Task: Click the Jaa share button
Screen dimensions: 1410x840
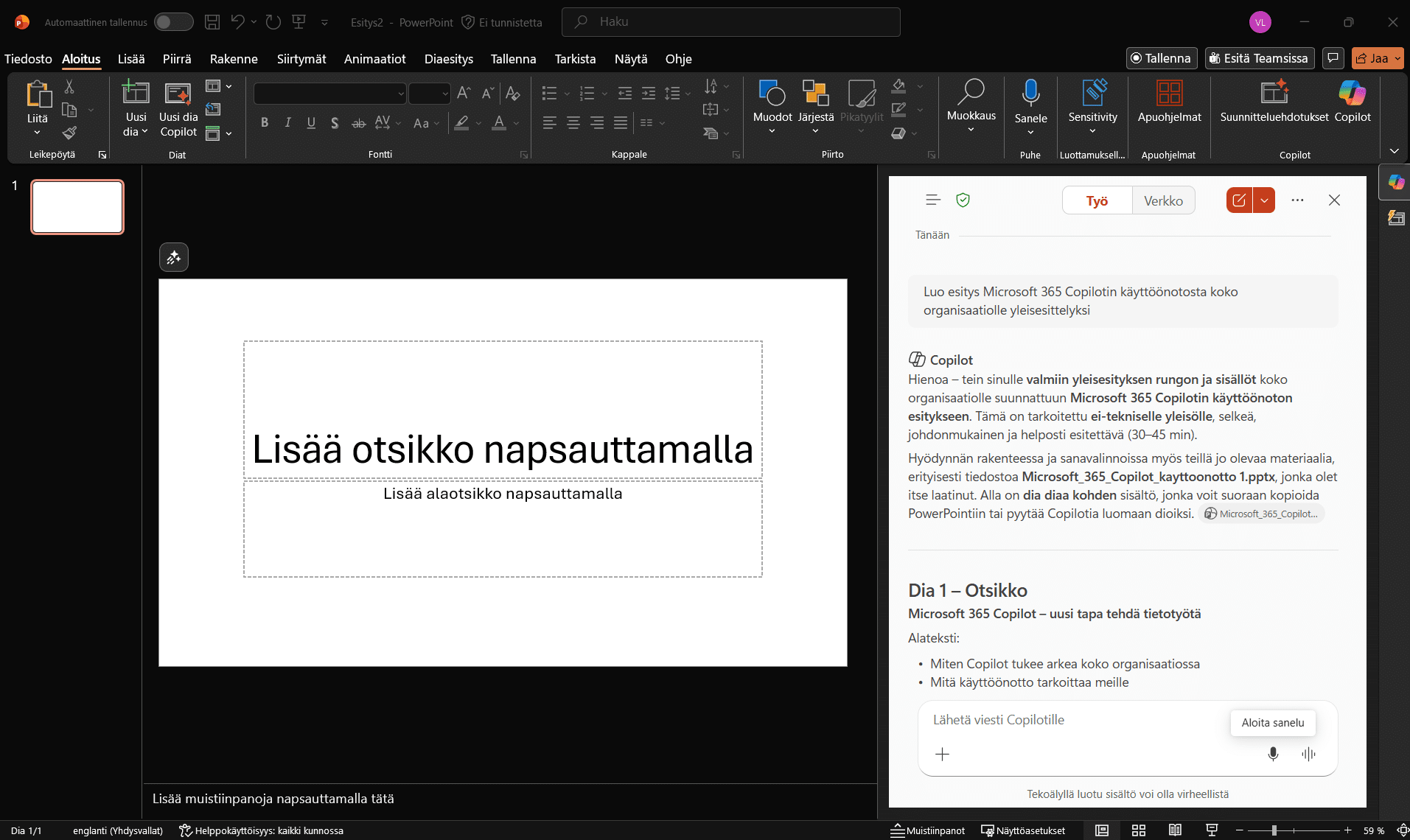Action: click(x=1372, y=58)
